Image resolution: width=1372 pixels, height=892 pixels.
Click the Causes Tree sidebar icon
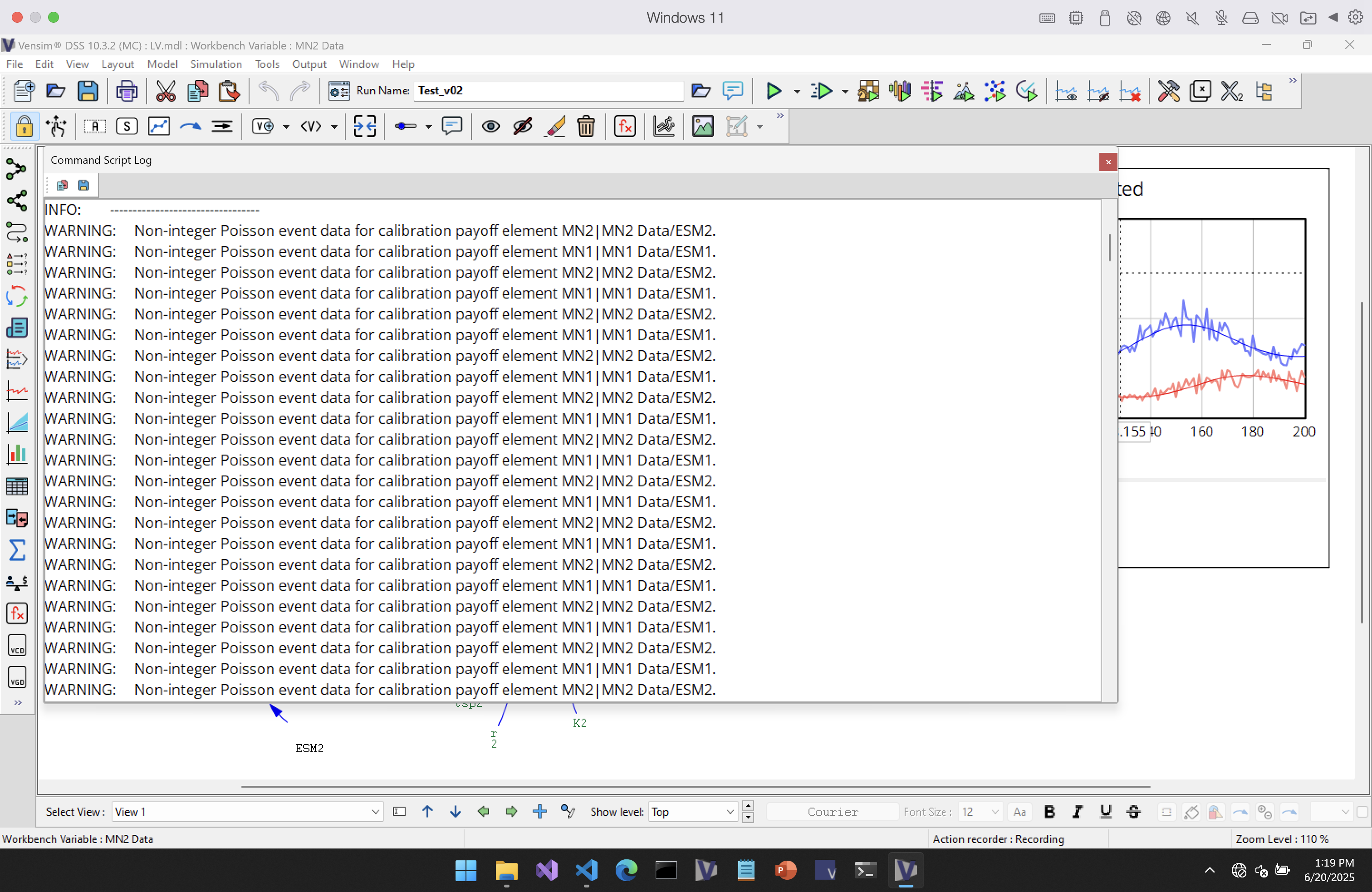[x=17, y=169]
